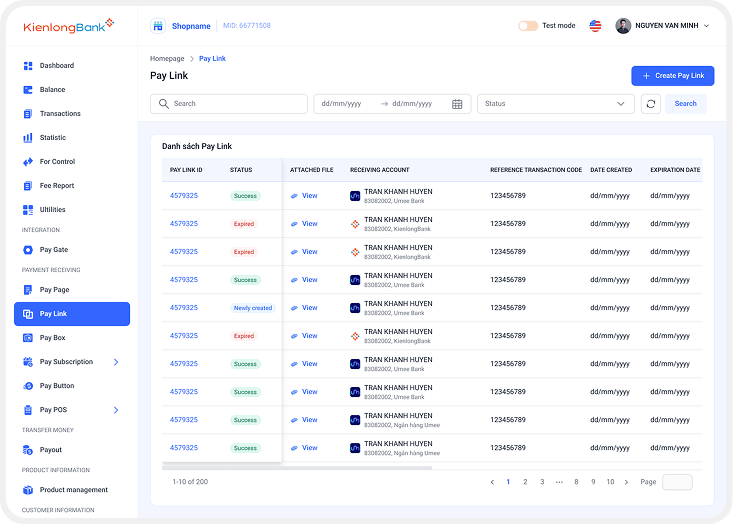Go to next page arrow in pagination
Screen dimensions: 733x524
coord(626,482)
